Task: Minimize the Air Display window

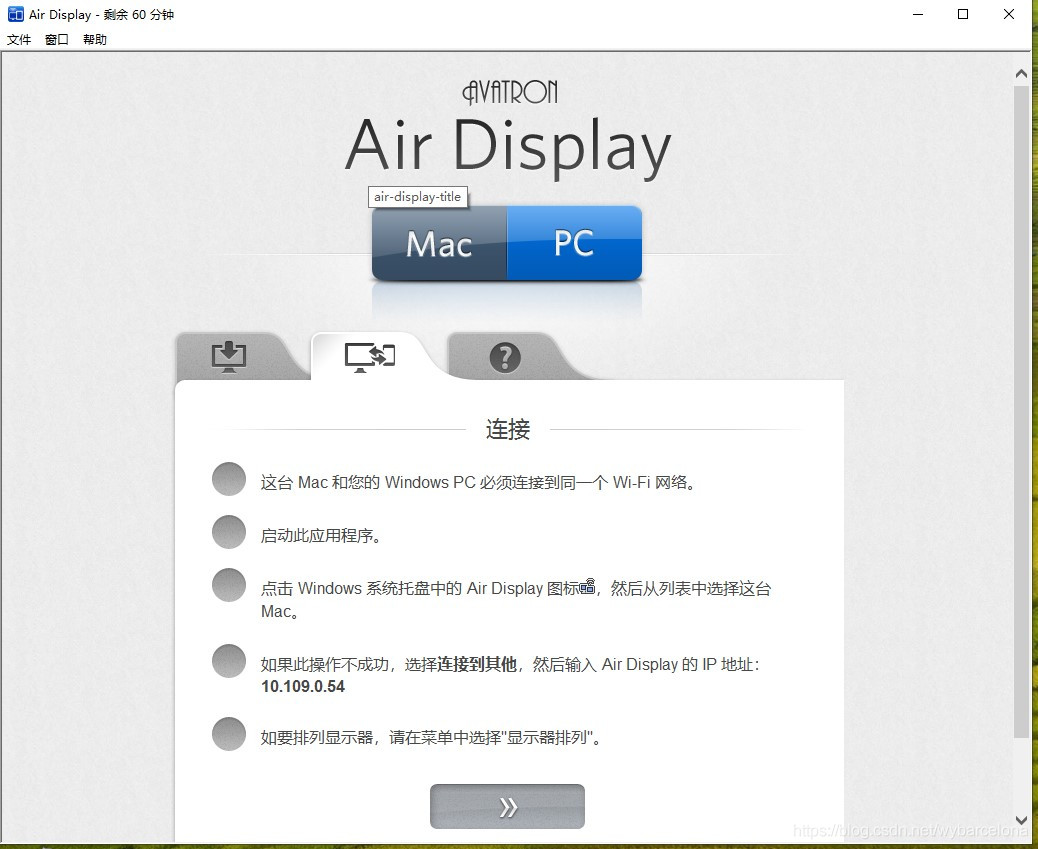Action: click(x=918, y=14)
